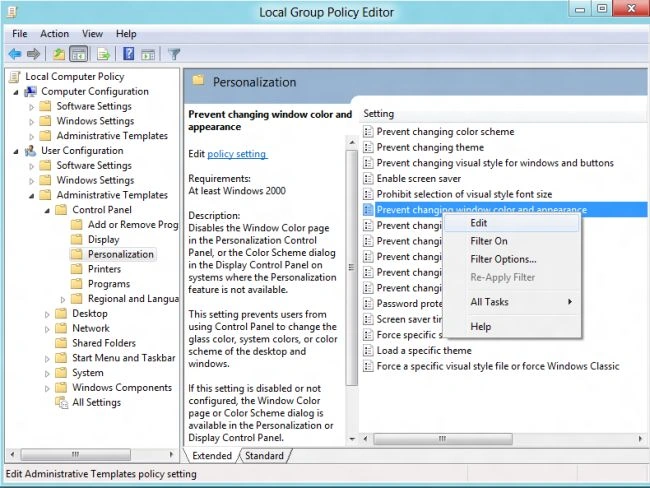Choose Filter Options from context menu

click(x=512, y=259)
